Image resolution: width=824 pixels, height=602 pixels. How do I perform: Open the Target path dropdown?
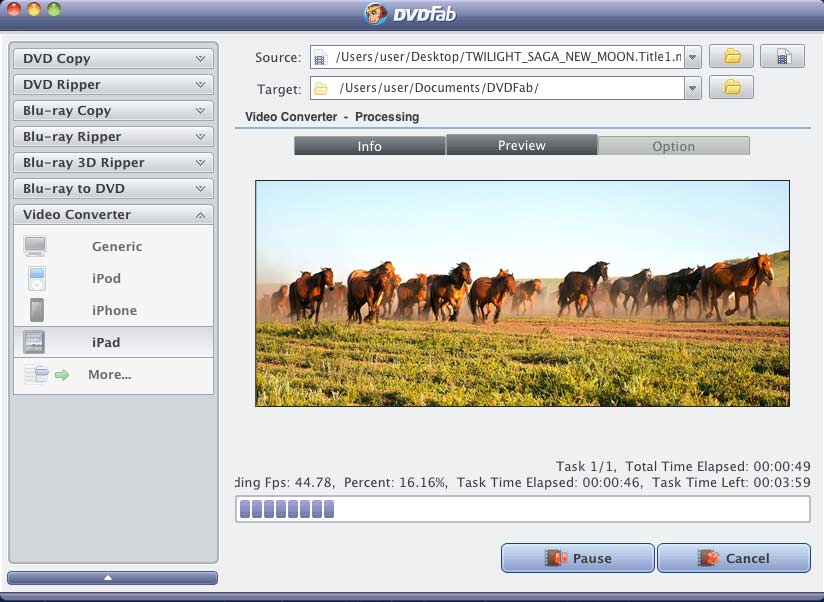click(x=693, y=88)
